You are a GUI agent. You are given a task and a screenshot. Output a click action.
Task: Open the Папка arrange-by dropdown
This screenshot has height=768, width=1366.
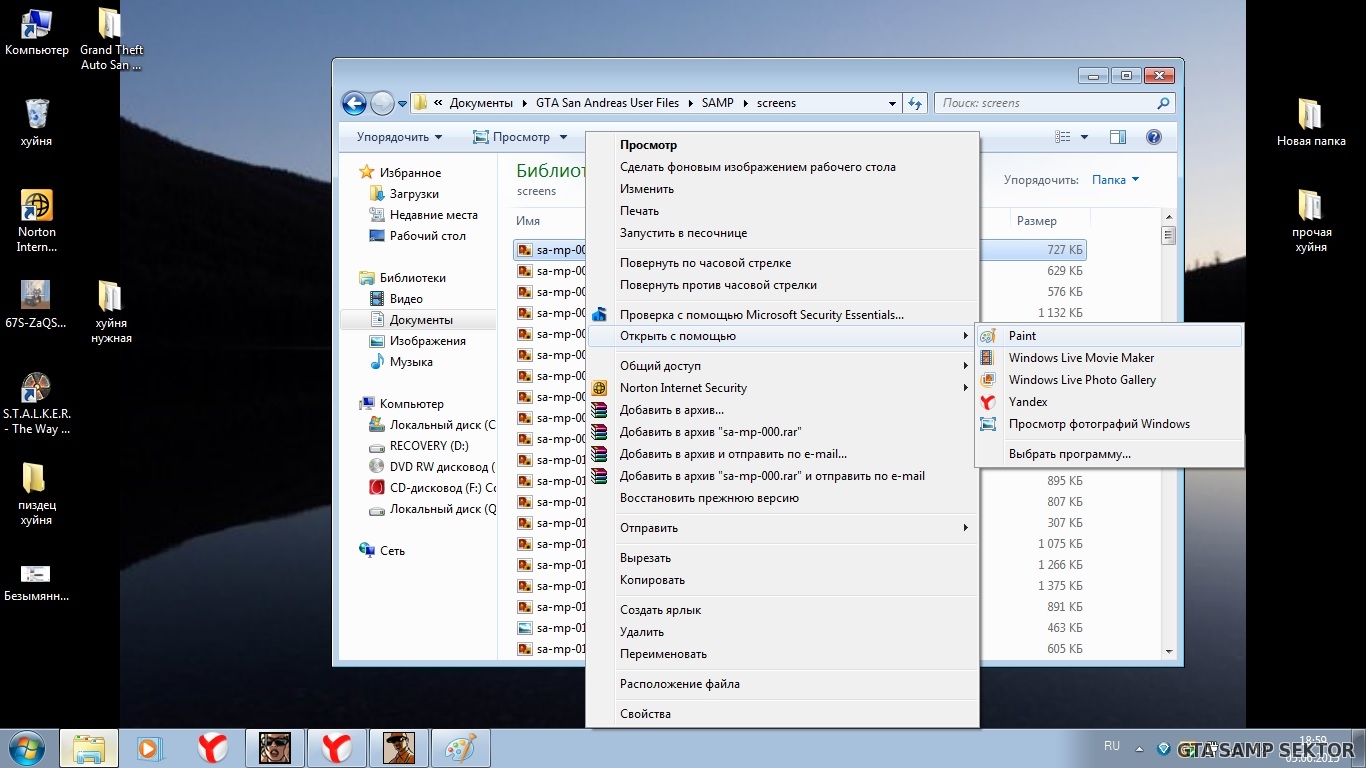pos(1115,180)
